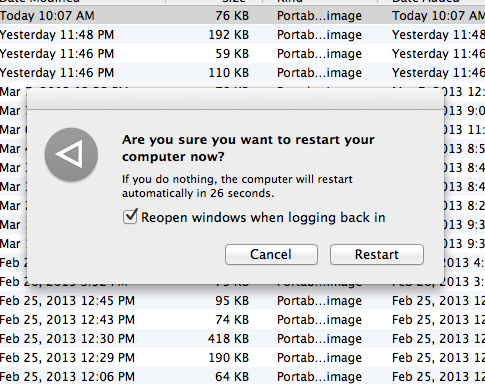Click the modified date 'Yesterday 11:48 PM'
The height and width of the screenshot is (384, 485).
pos(57,35)
